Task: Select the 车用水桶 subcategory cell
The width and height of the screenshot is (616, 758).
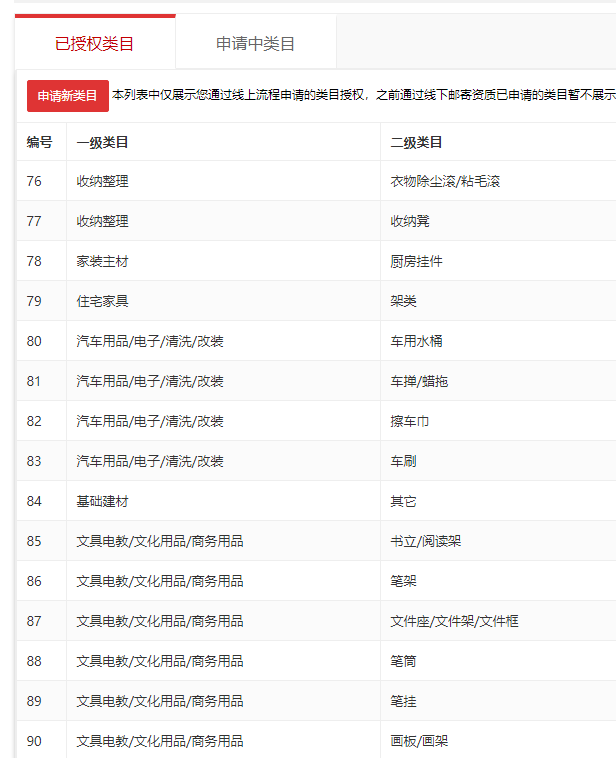Action: (416, 341)
